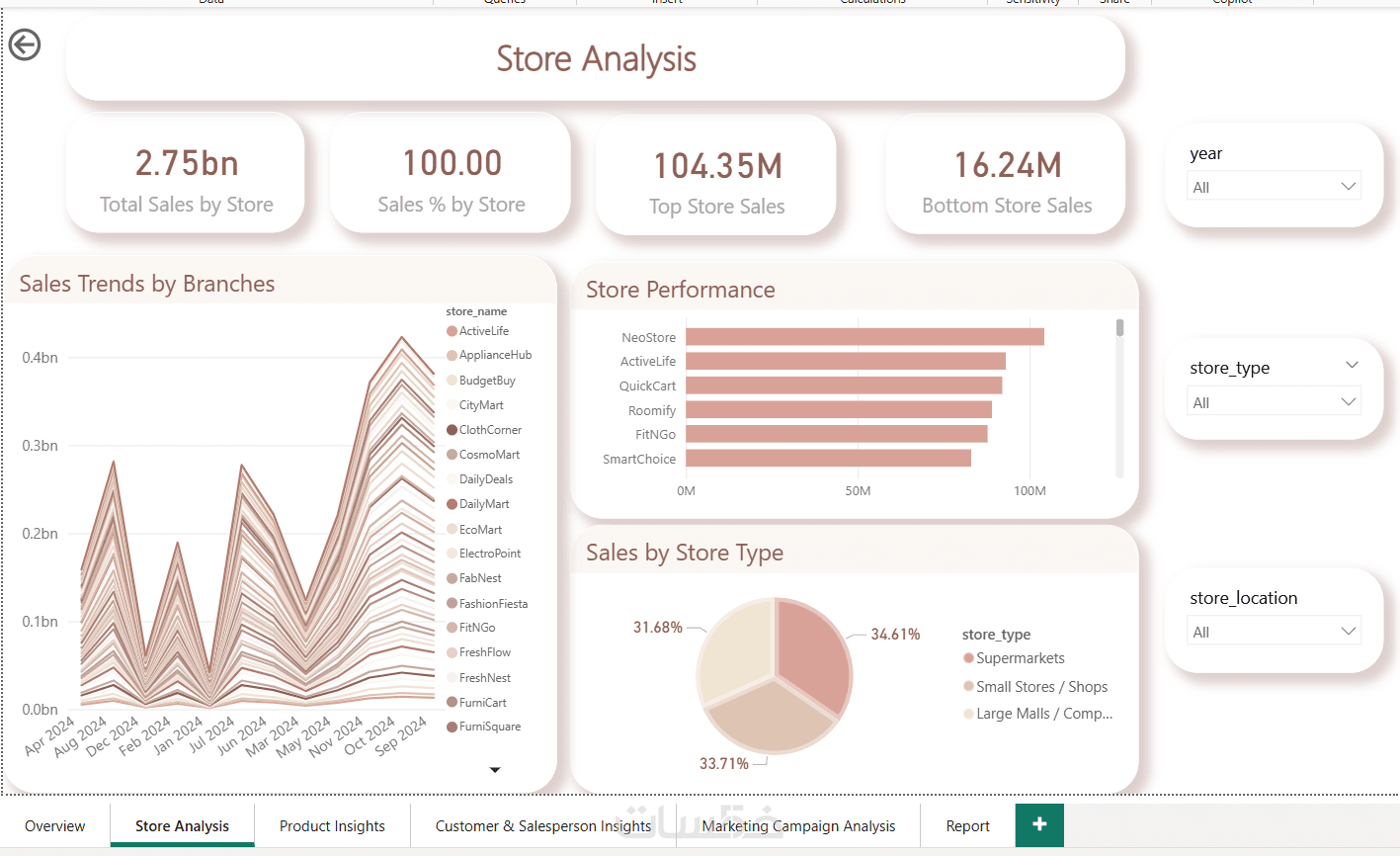Click the Sales by Store Type title
The height and width of the screenshot is (856, 1400).
click(685, 553)
